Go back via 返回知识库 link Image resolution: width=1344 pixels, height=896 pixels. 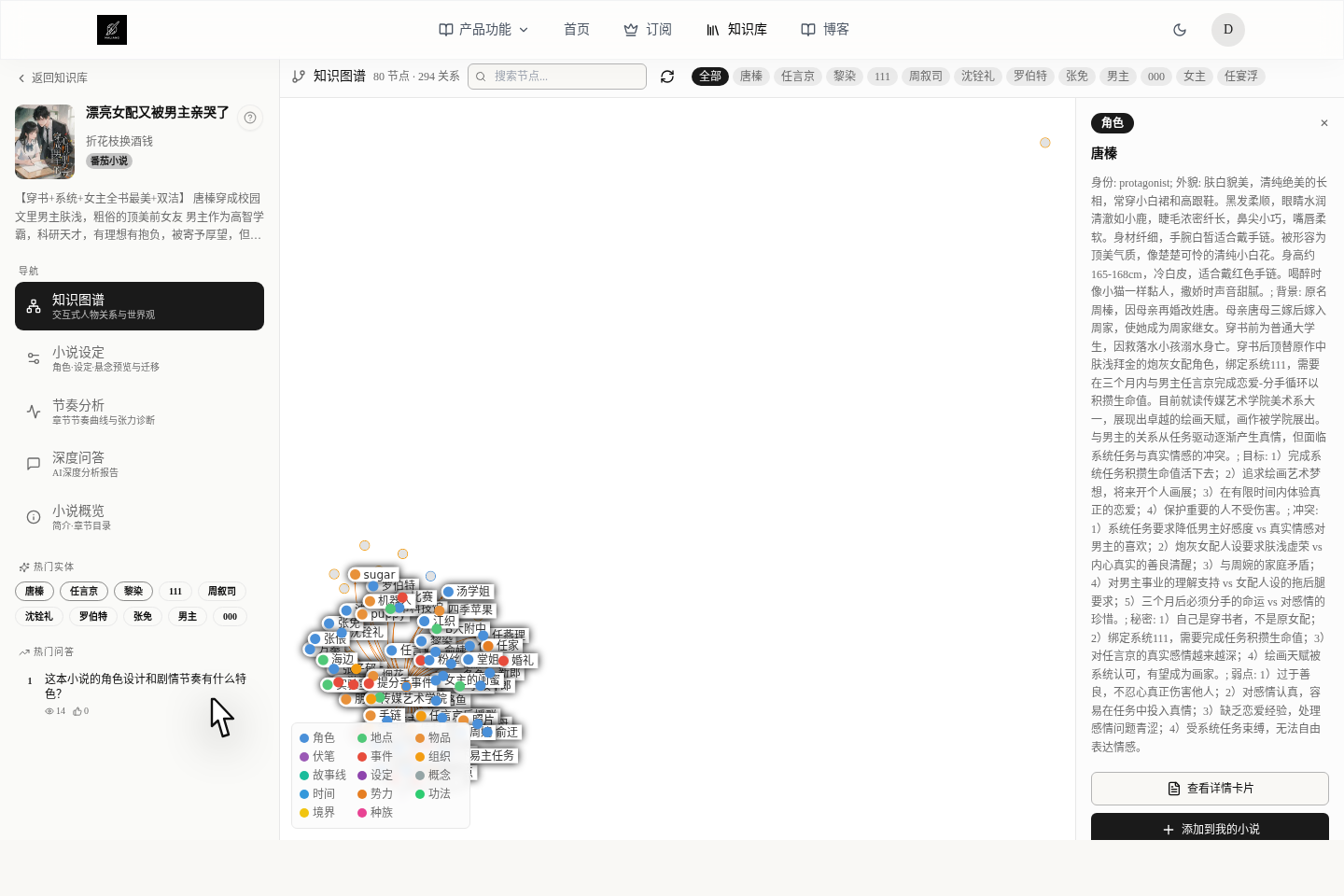pos(52,78)
